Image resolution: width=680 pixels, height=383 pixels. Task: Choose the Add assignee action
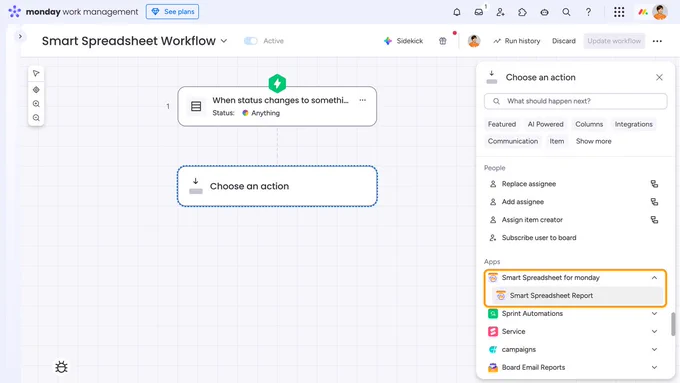575,202
